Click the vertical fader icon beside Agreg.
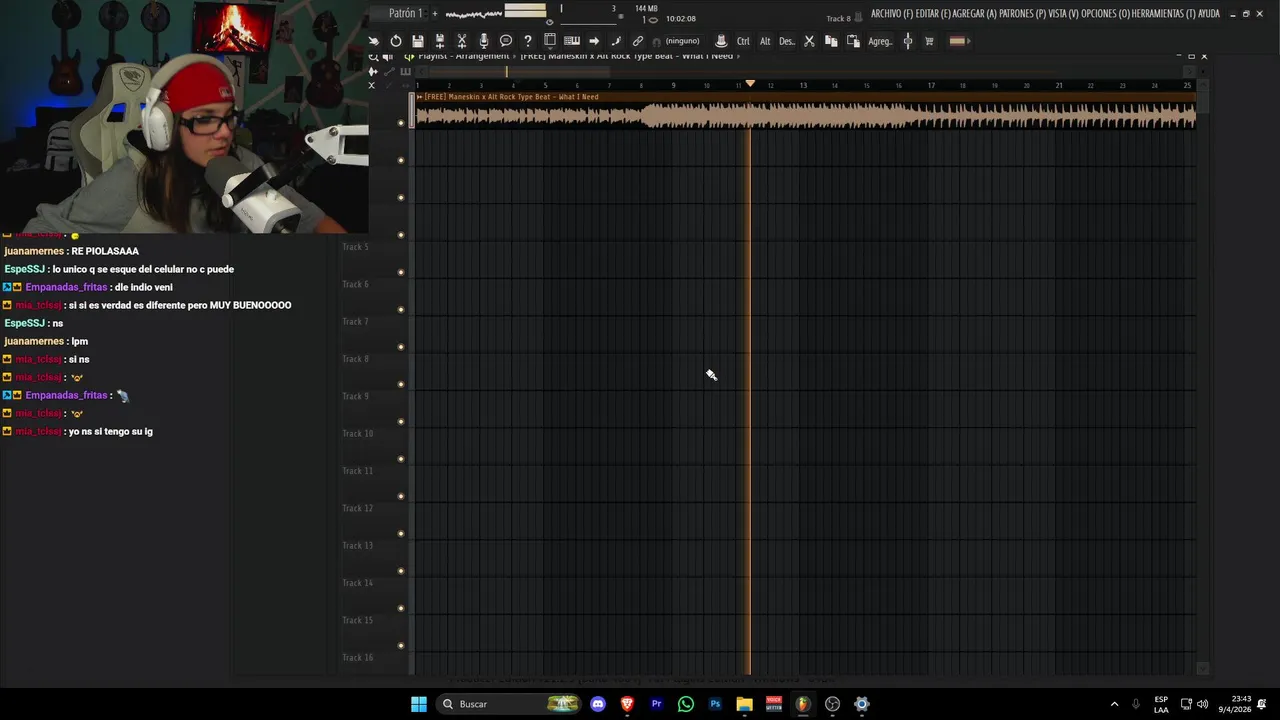This screenshot has width=1280, height=720. pos(908,41)
